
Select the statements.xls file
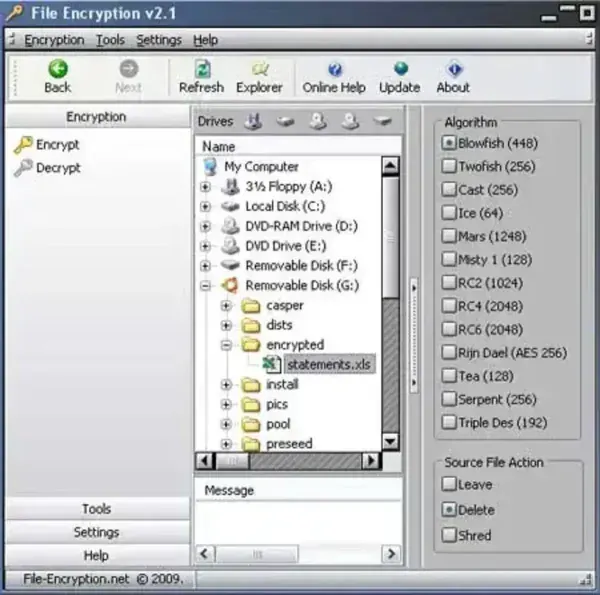[329, 364]
